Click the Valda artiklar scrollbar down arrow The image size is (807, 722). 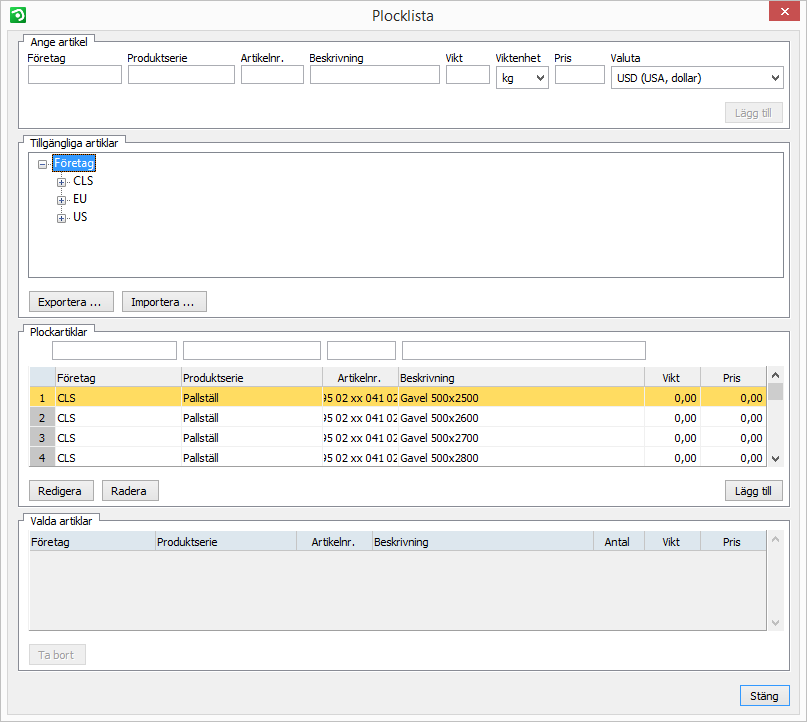(776, 623)
